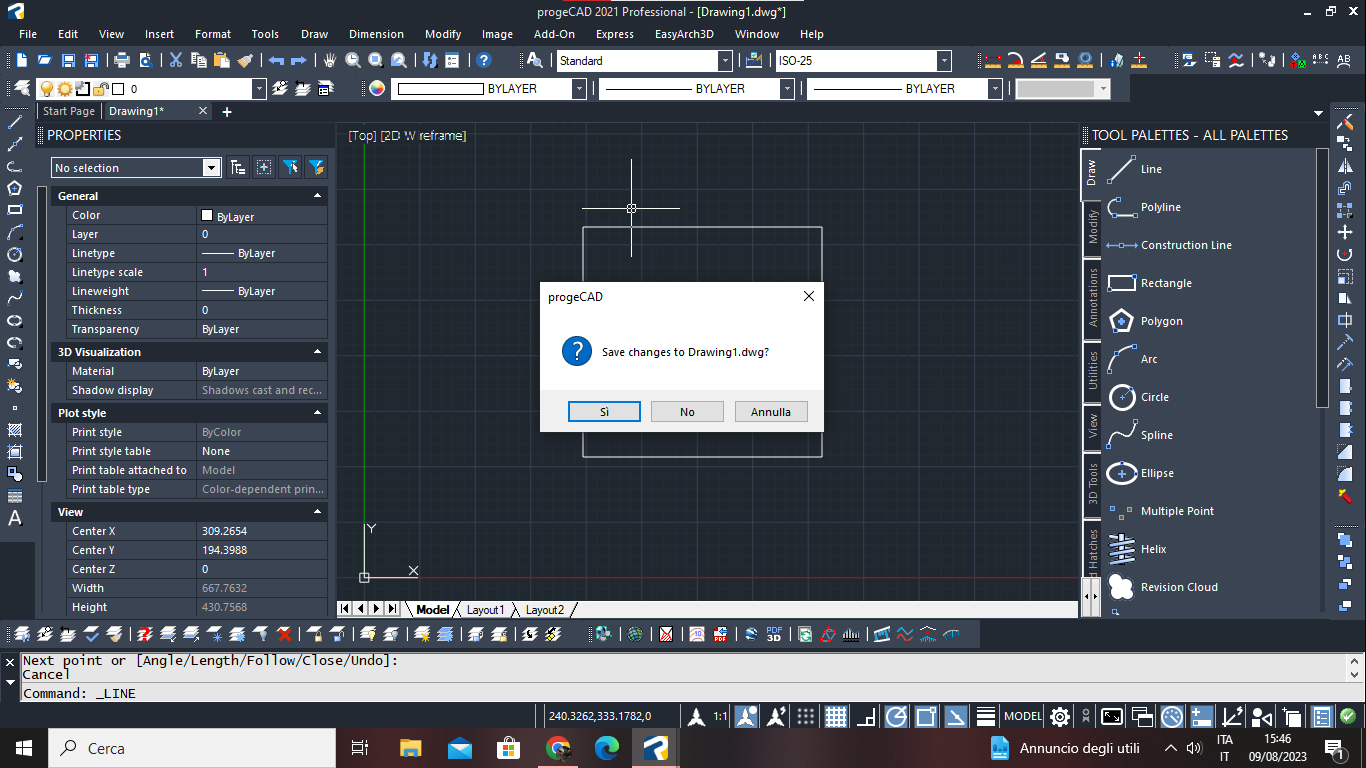
Task: Click the Windows Start button
Action: (x=24, y=748)
